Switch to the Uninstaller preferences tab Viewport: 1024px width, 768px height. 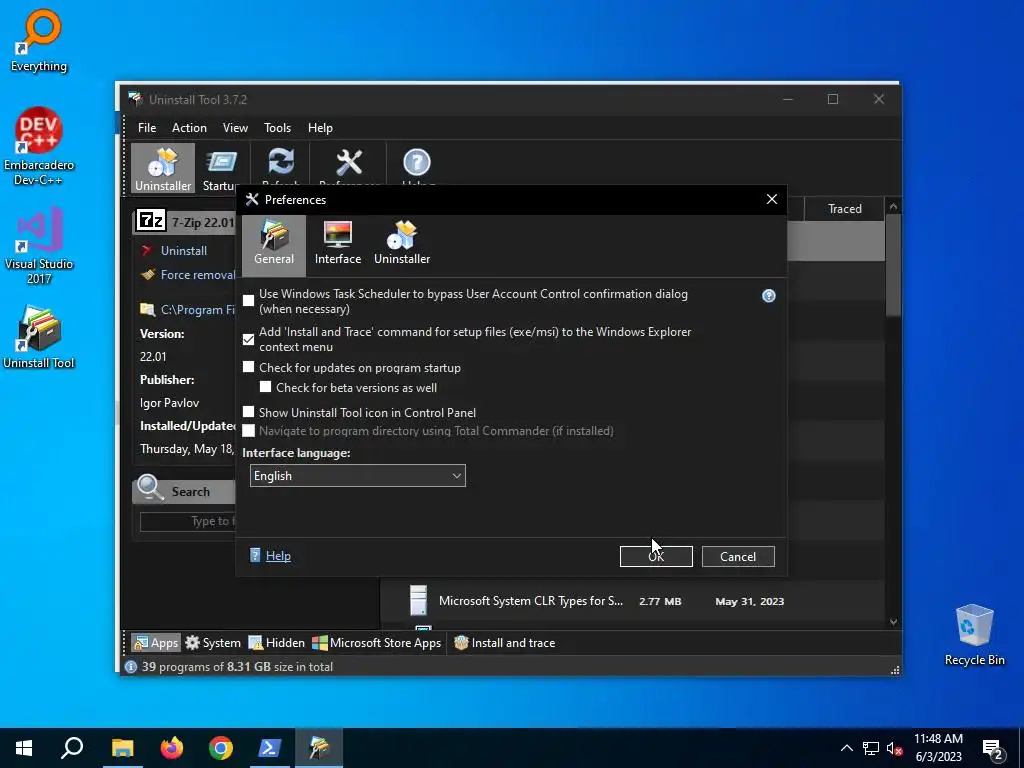[402, 244]
